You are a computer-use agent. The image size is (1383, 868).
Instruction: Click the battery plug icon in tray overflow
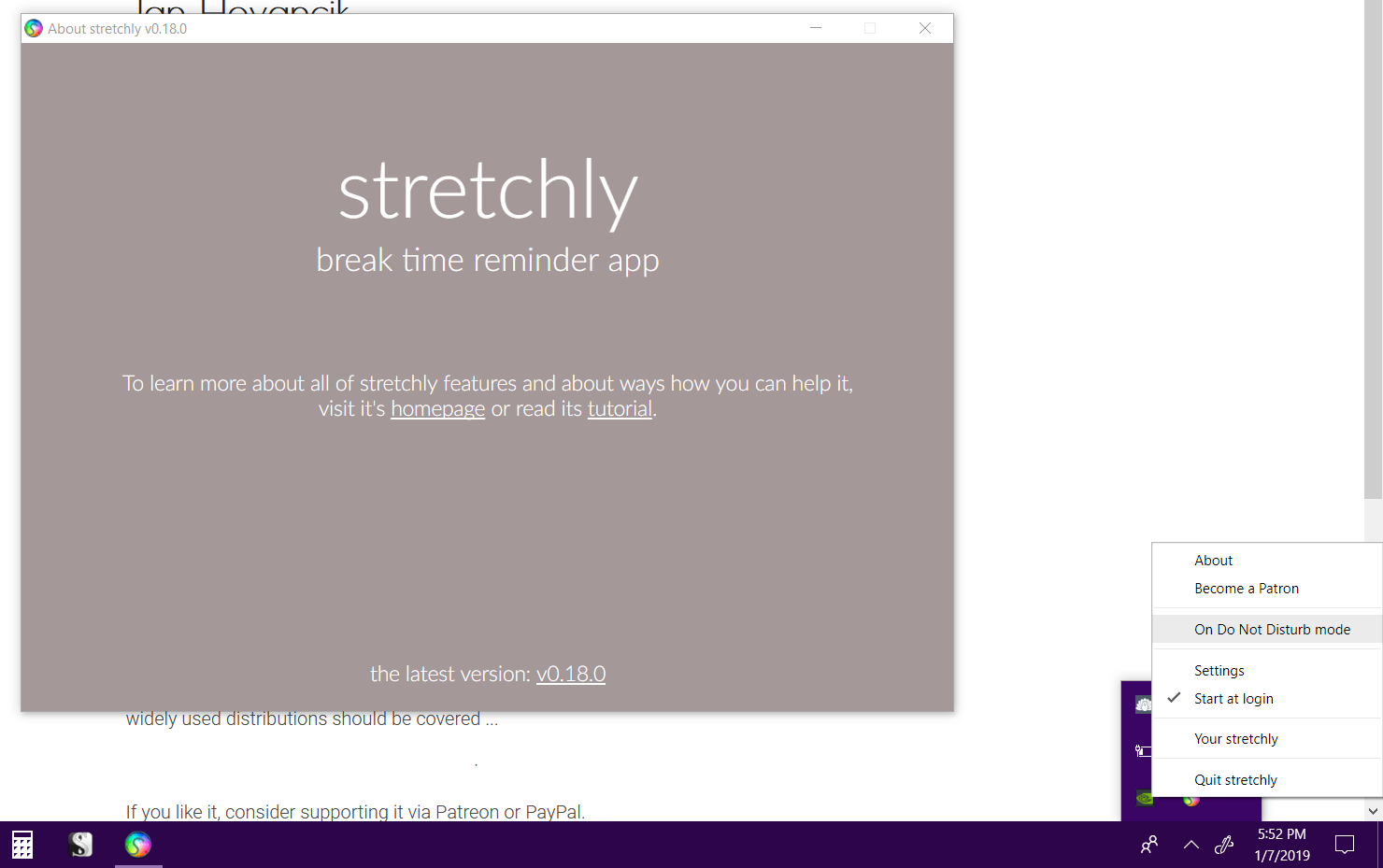pyautogui.click(x=1143, y=750)
